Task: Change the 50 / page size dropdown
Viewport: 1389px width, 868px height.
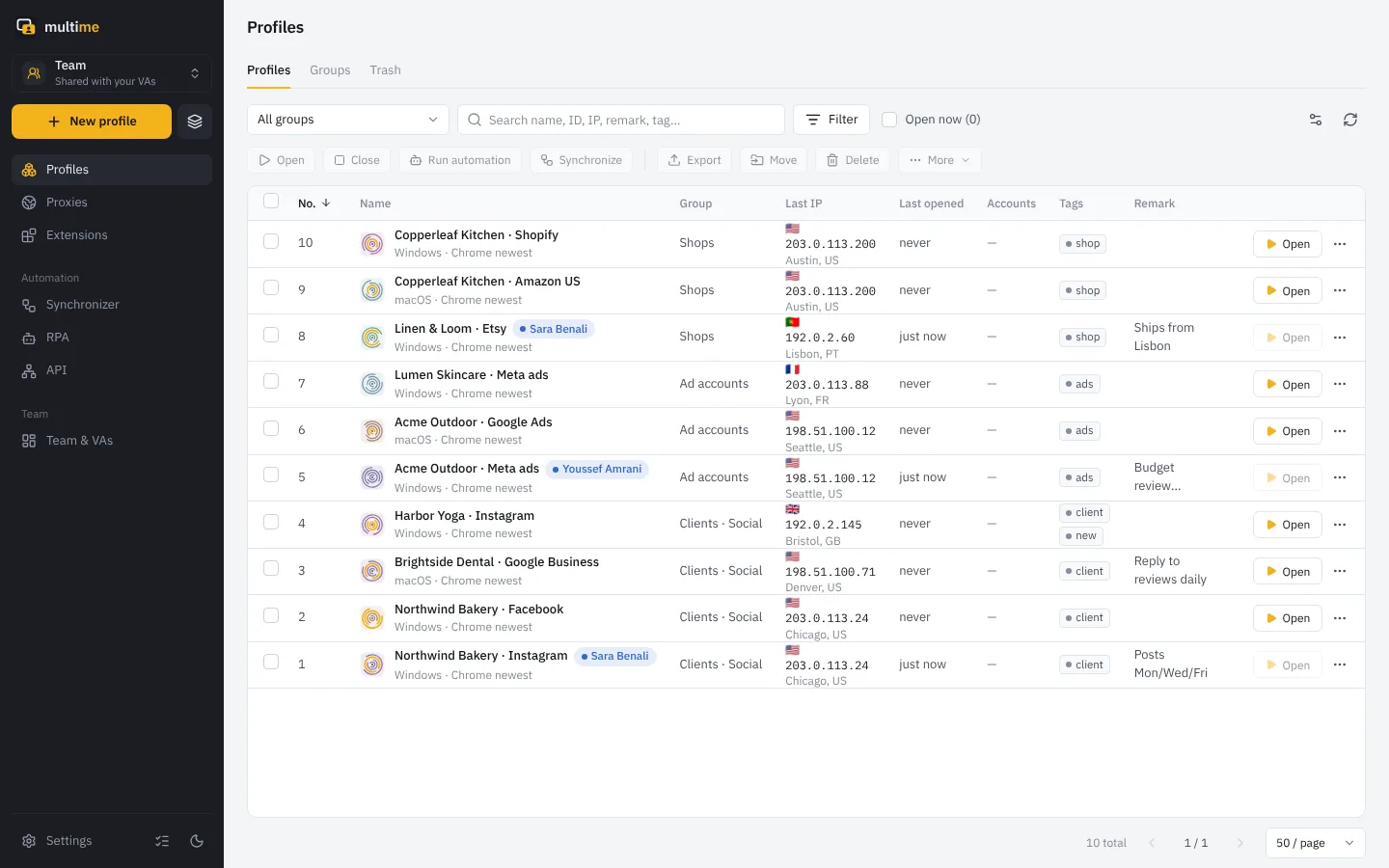Action: [1315, 843]
